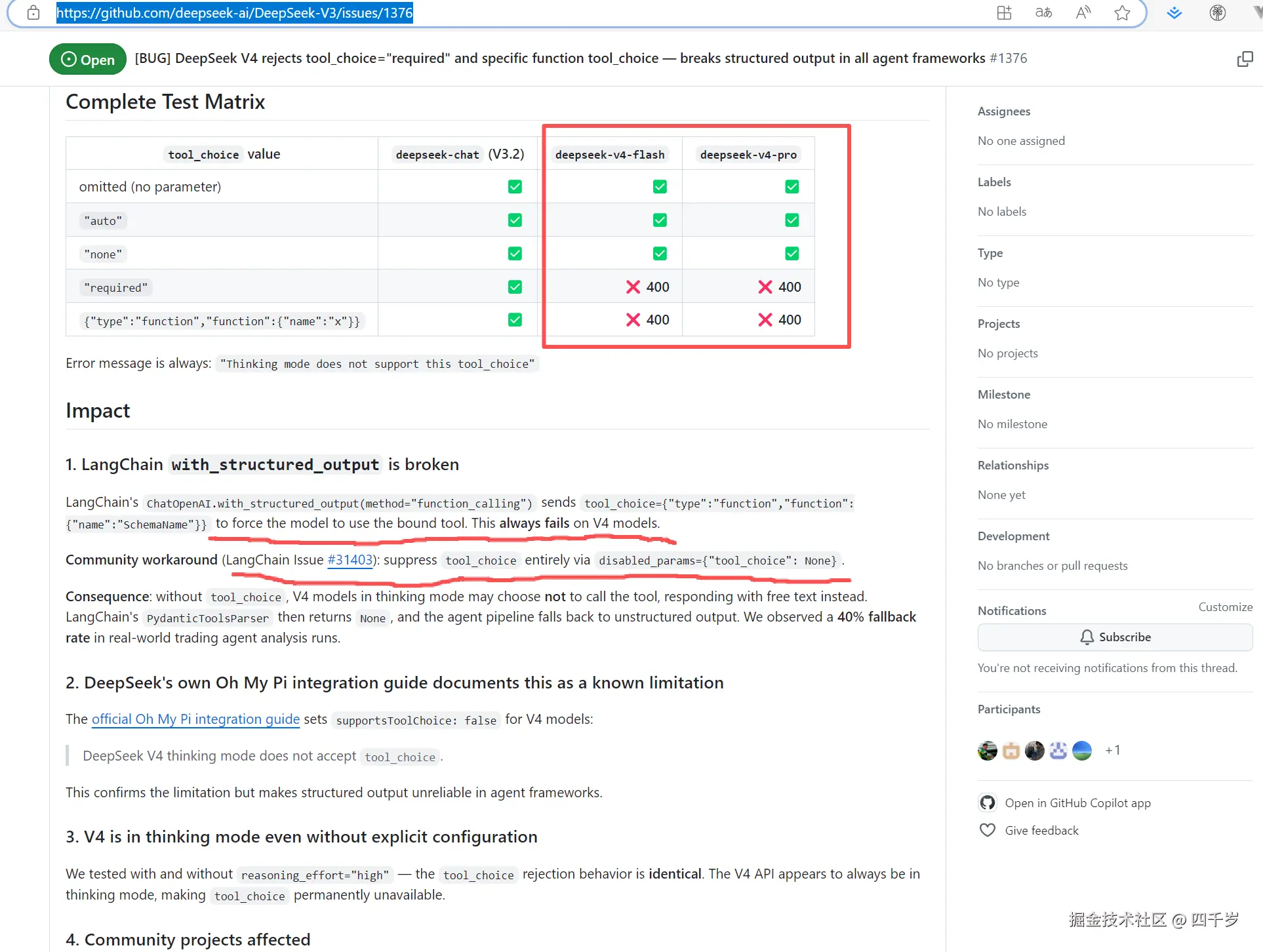
Task: Click the disabled_params code snippet
Action: click(x=717, y=561)
